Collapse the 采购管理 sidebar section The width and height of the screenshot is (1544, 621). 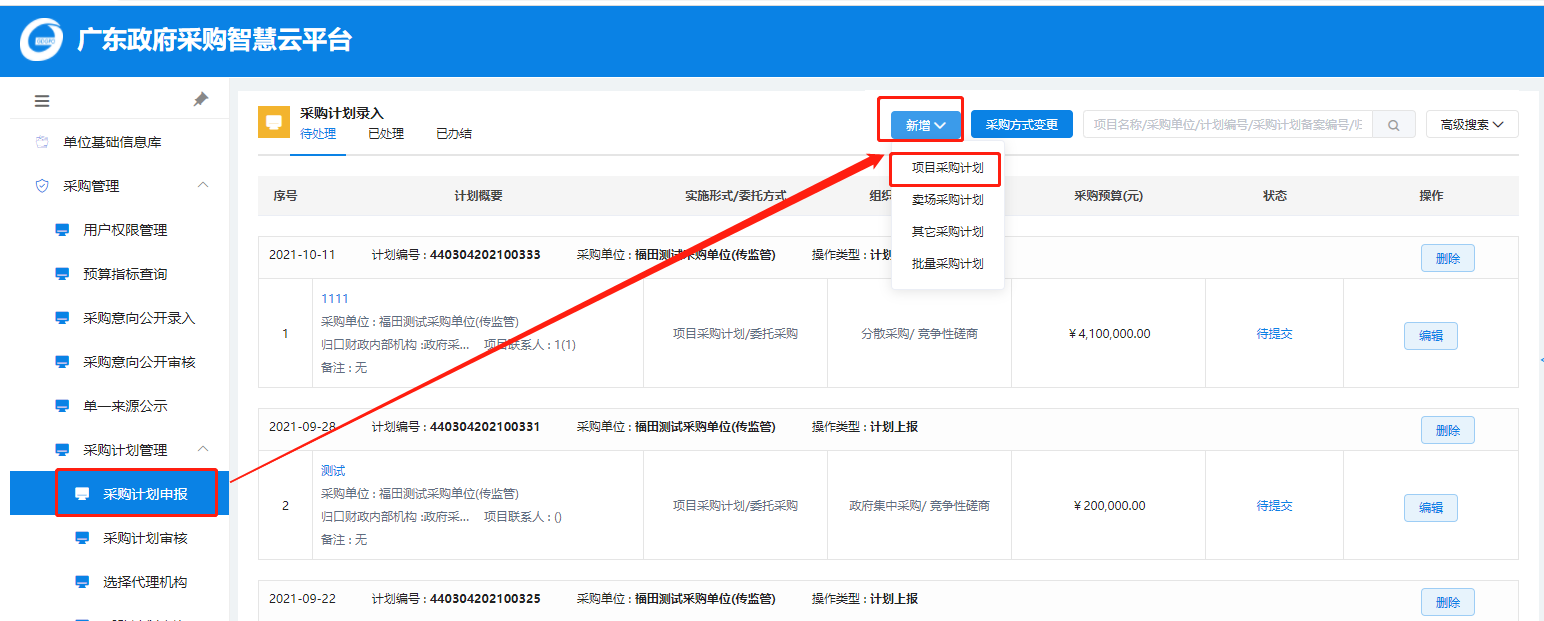203,186
